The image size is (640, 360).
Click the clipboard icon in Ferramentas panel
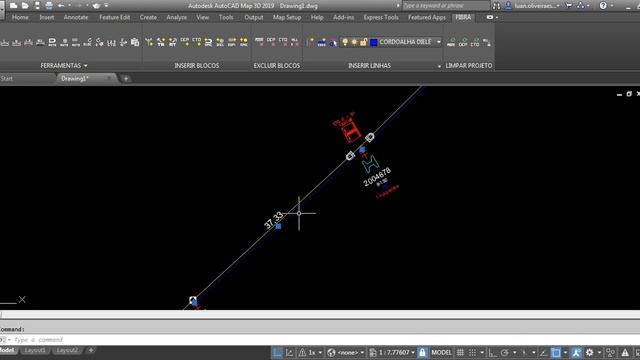(x=135, y=42)
